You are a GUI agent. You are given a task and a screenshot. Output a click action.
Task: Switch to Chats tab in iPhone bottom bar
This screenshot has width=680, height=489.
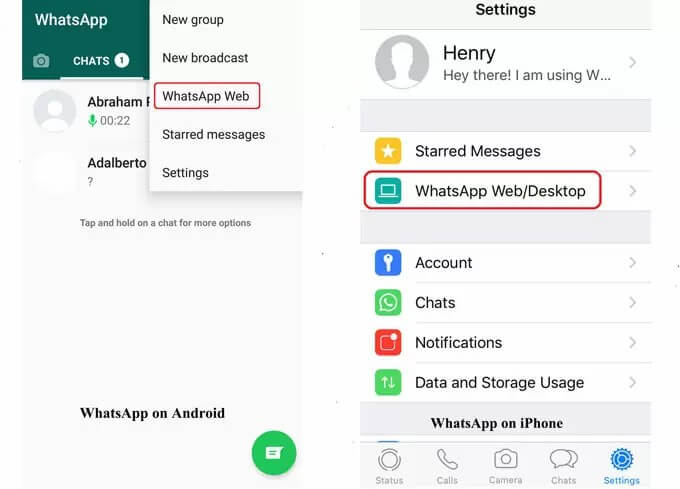(x=563, y=466)
